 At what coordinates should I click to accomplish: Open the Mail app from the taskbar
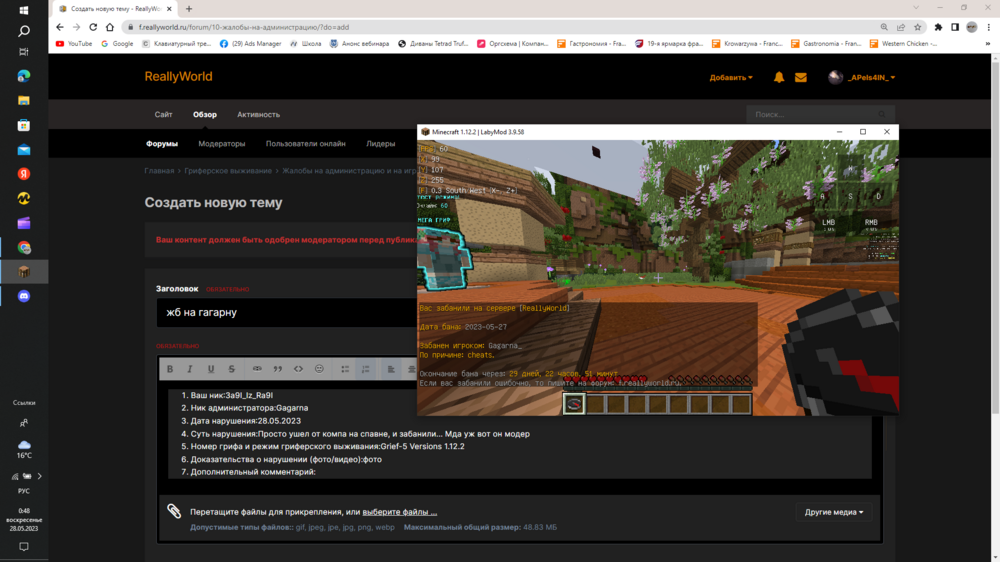[24, 150]
